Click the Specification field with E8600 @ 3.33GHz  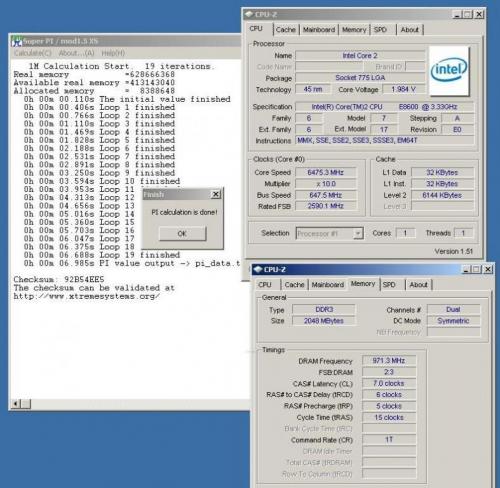(385, 107)
